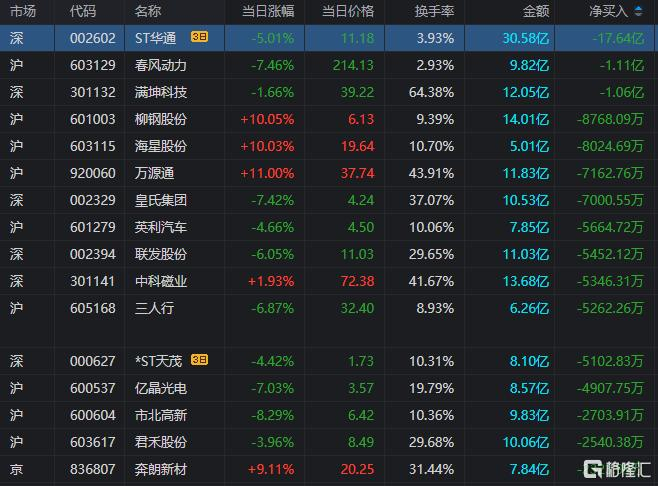Click the +10.05% daily change value

click(x=267, y=119)
